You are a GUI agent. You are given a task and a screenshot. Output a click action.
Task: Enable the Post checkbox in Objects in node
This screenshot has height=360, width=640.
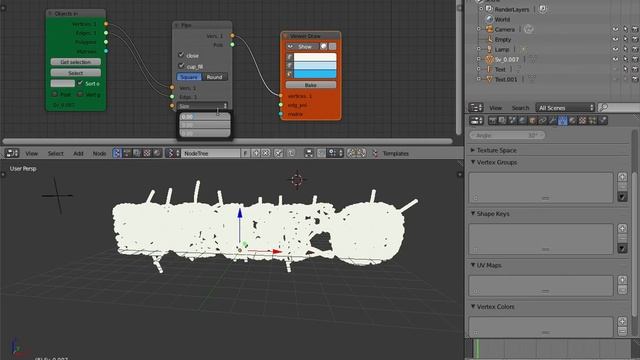pos(55,94)
